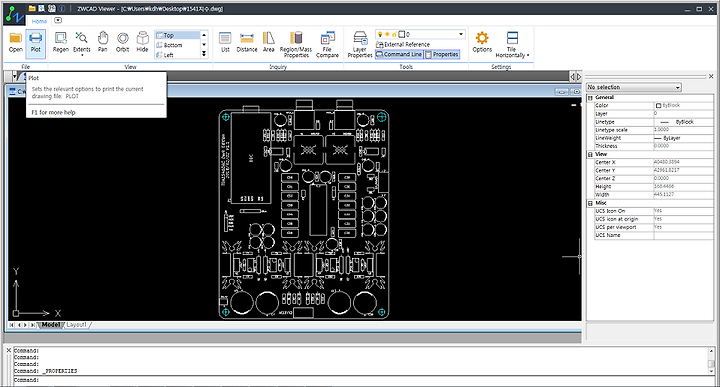Launch File Compare
The width and height of the screenshot is (720, 387).
tap(327, 45)
